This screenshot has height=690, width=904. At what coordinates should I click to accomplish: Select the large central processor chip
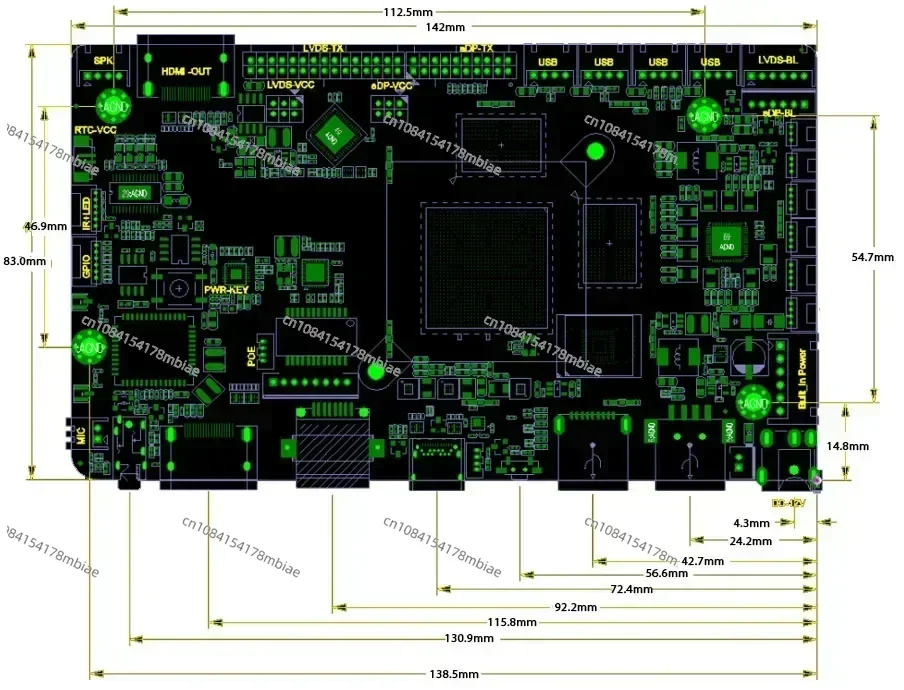(x=487, y=267)
